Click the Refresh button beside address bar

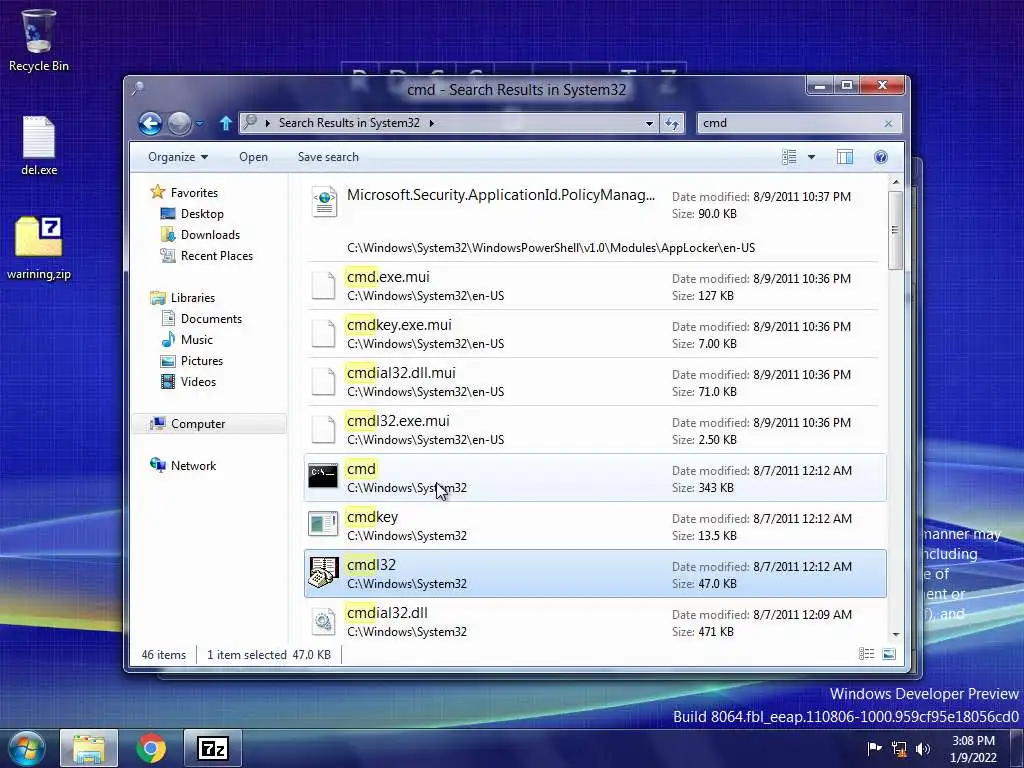(672, 123)
